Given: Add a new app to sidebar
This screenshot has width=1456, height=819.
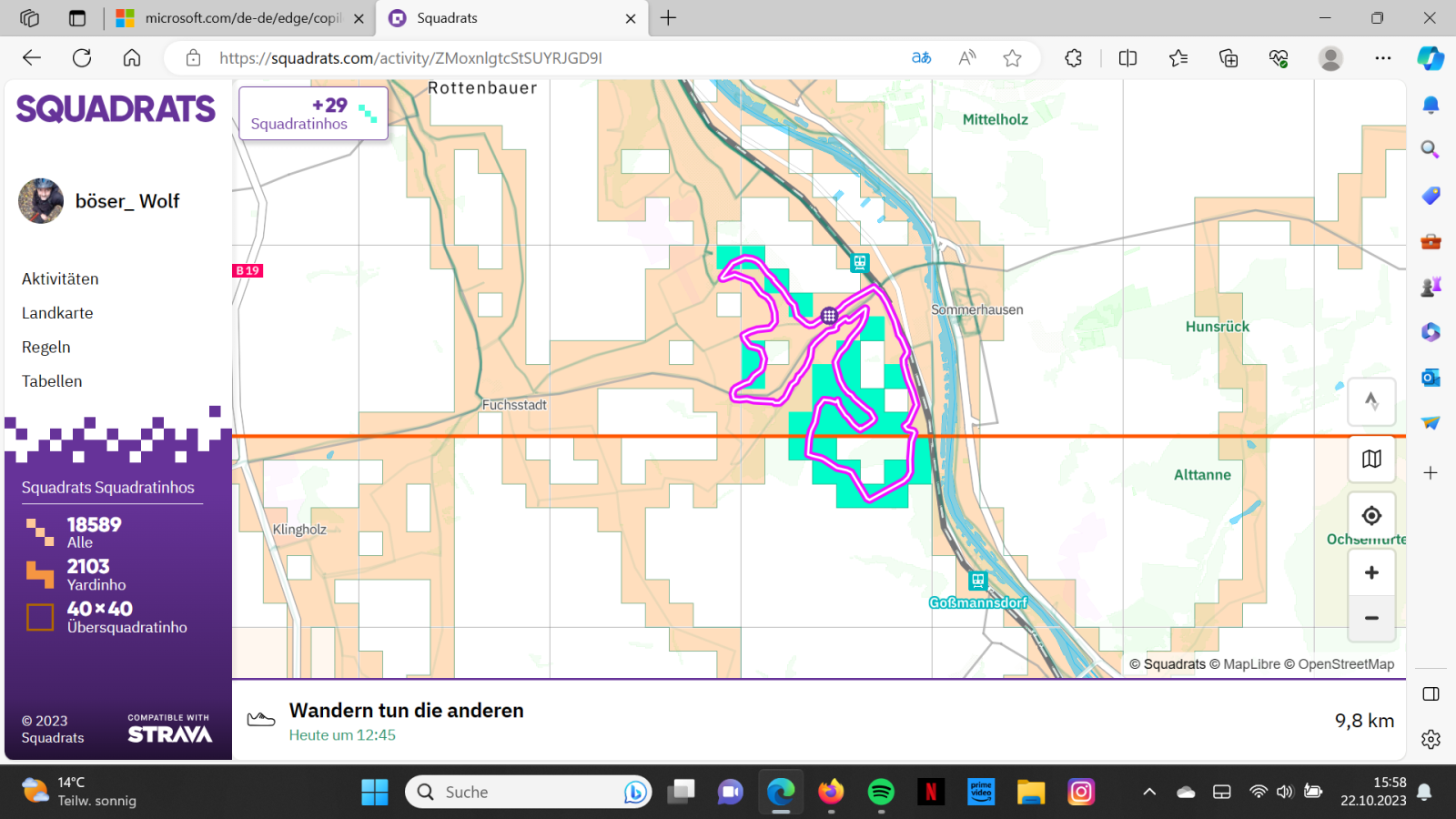Looking at the screenshot, I should [1431, 473].
